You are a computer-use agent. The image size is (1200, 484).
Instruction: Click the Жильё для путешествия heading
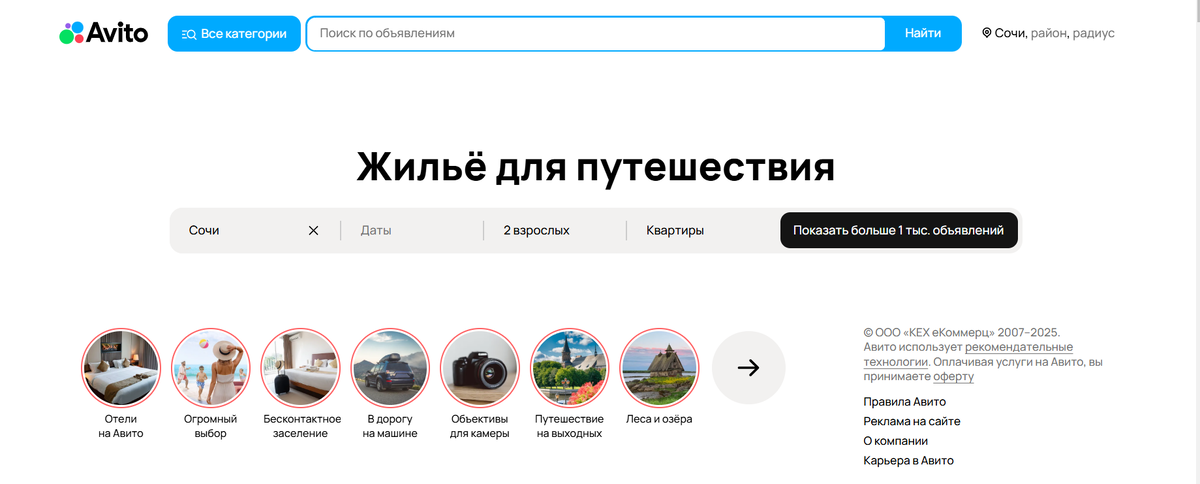(x=596, y=166)
